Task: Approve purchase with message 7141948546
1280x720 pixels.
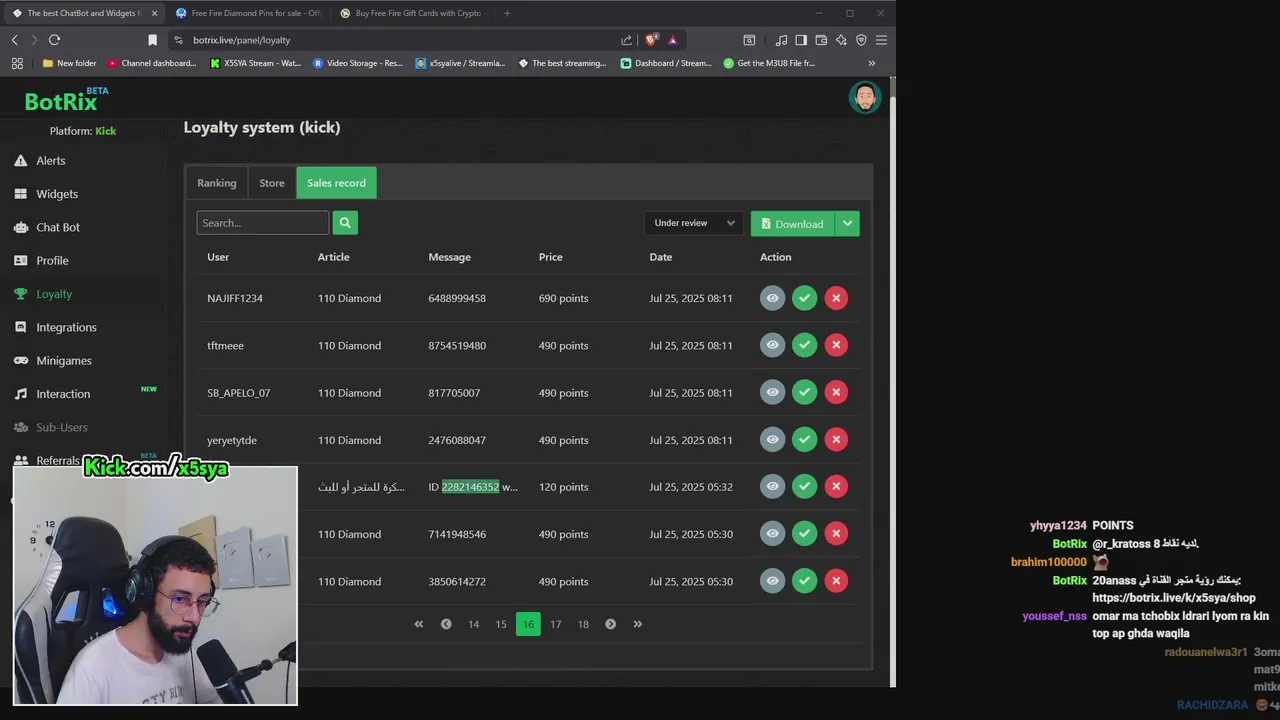Action: coord(804,533)
